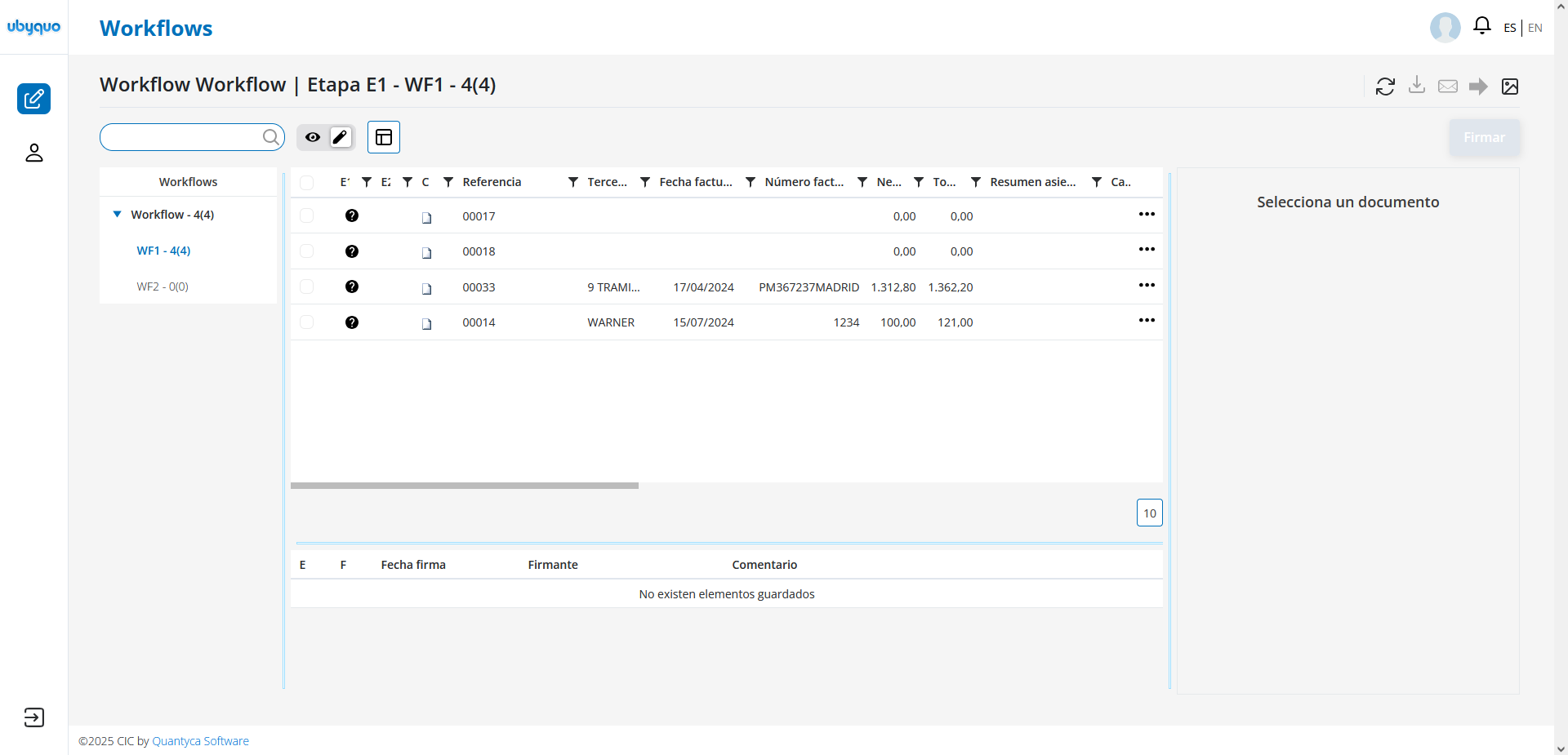
Task: Switch to edit mode pencil toggle
Action: click(x=341, y=137)
